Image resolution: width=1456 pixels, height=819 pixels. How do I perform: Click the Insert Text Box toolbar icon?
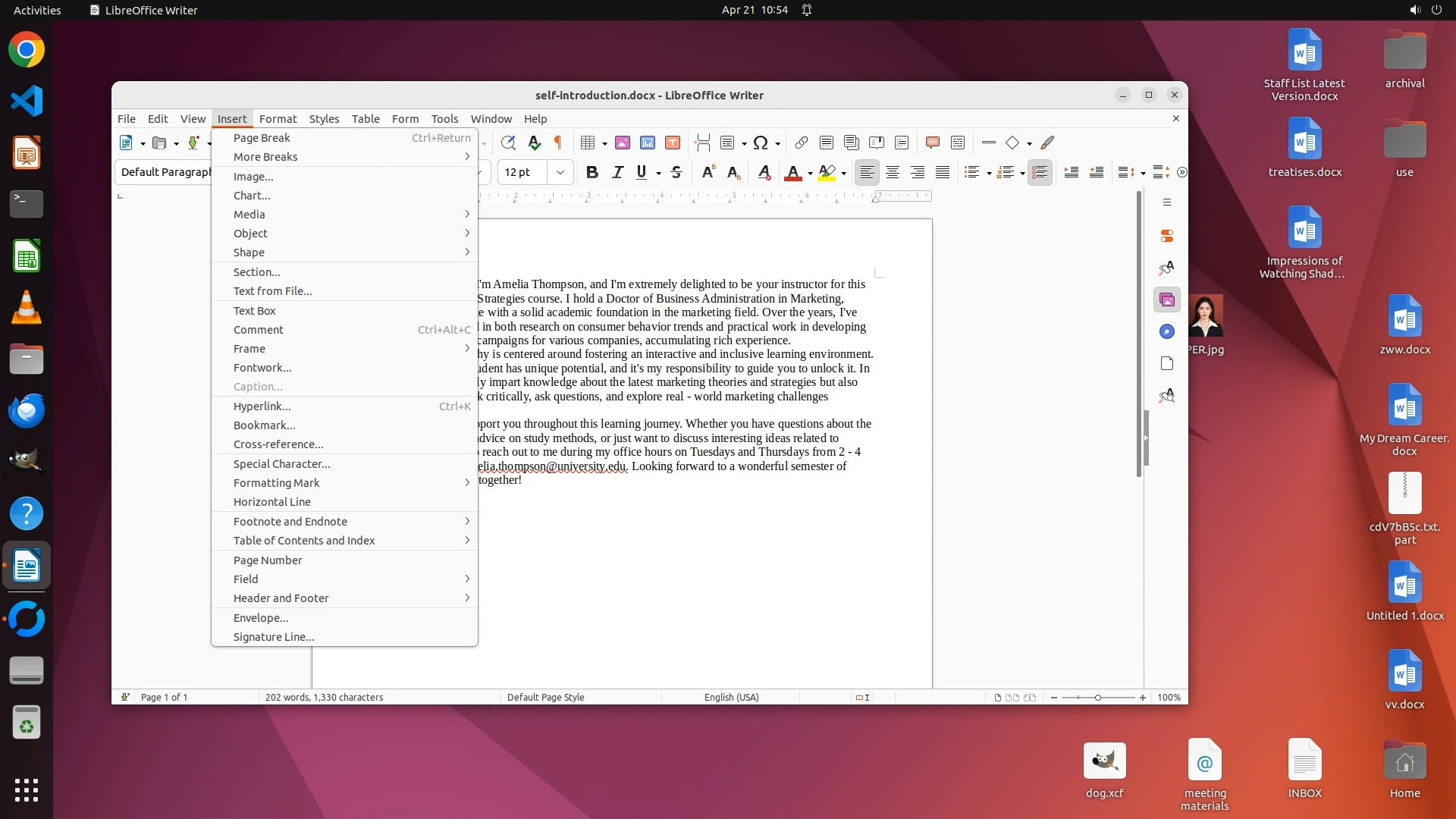673,143
